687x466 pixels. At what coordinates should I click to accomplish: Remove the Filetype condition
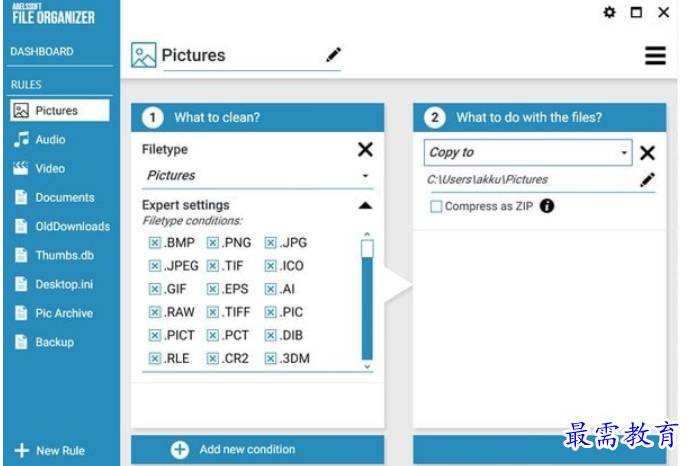[x=365, y=149]
